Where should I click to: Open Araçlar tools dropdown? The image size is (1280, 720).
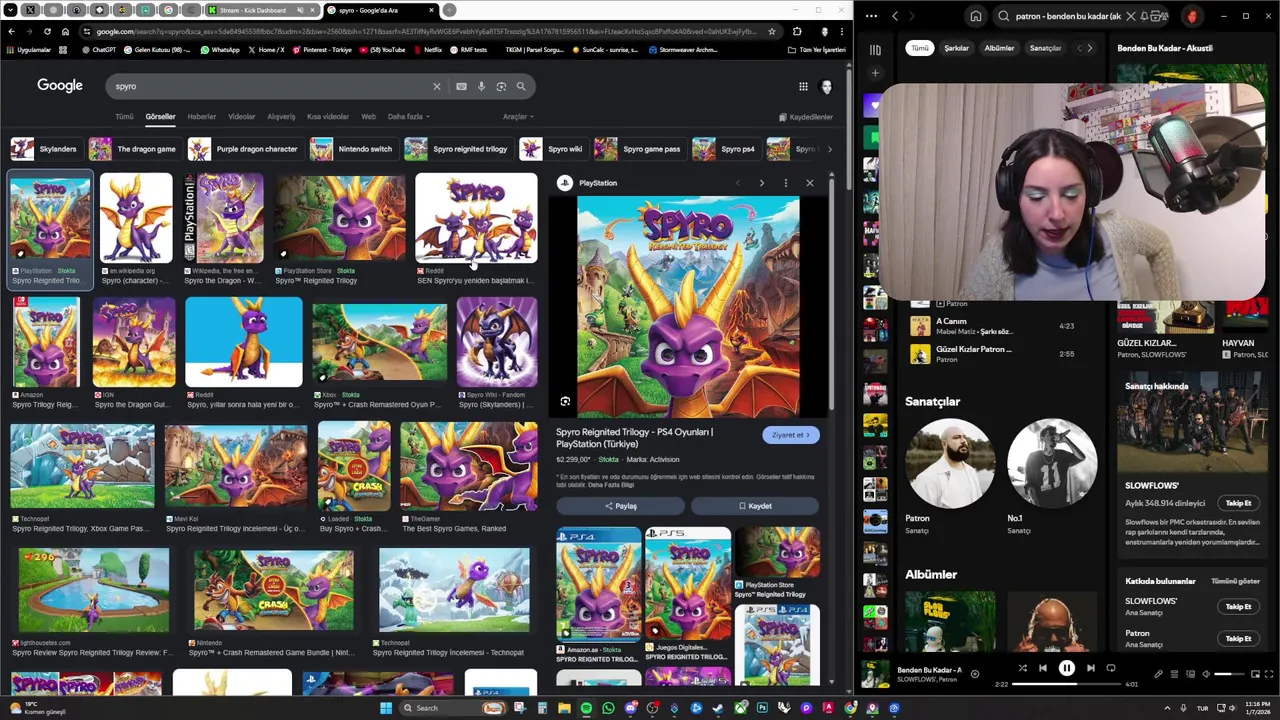[517, 116]
